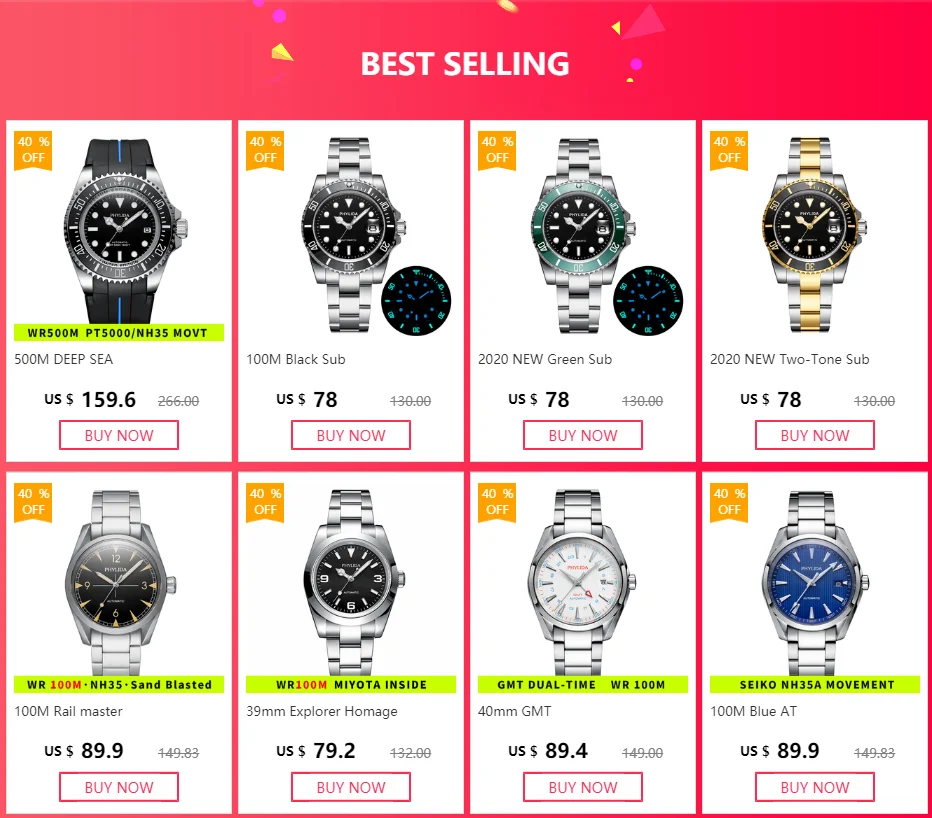Open the 100M Blue AT watch image
Viewport: 932px width, 818px height.
coord(814,583)
